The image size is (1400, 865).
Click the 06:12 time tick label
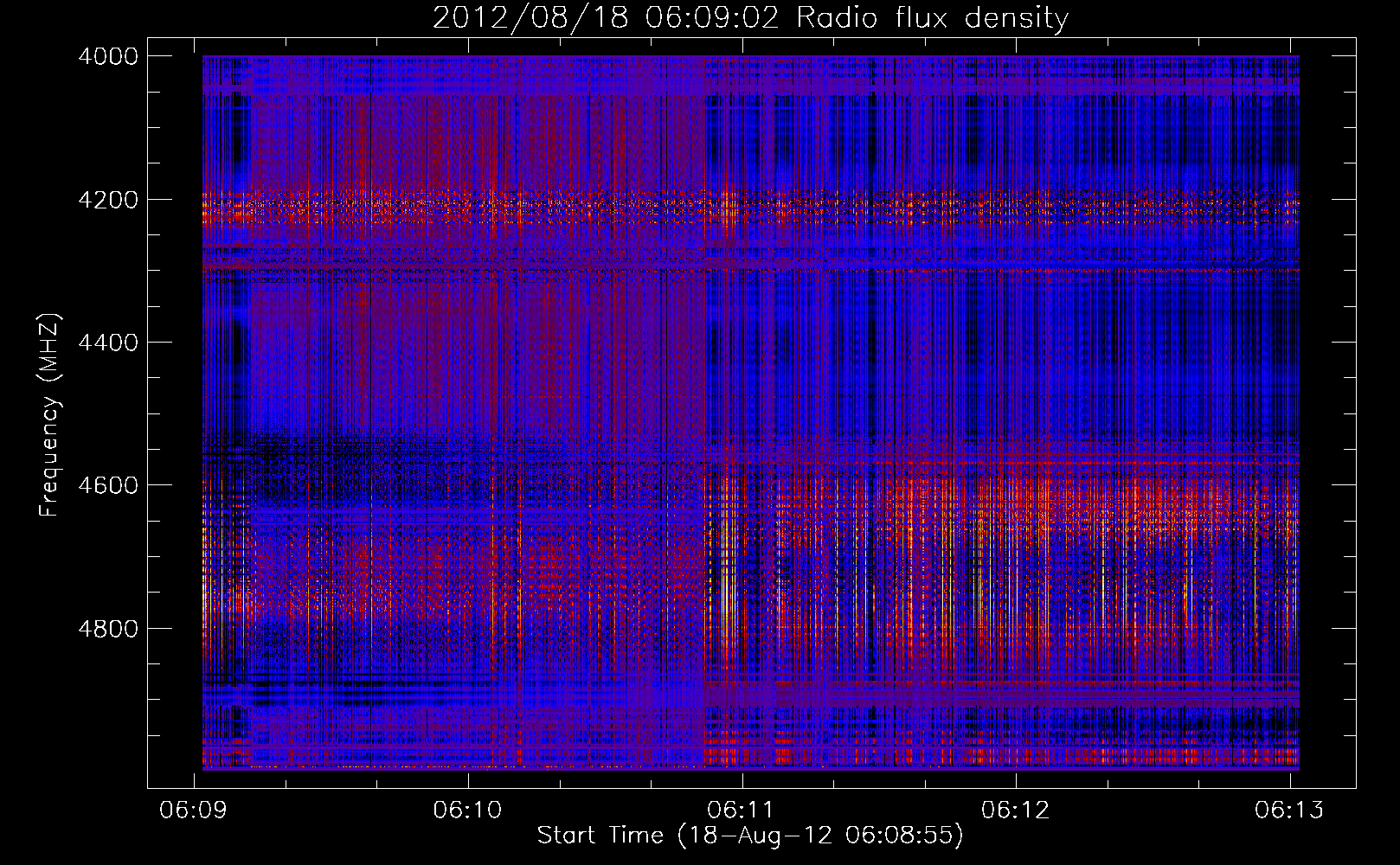coord(1016,810)
